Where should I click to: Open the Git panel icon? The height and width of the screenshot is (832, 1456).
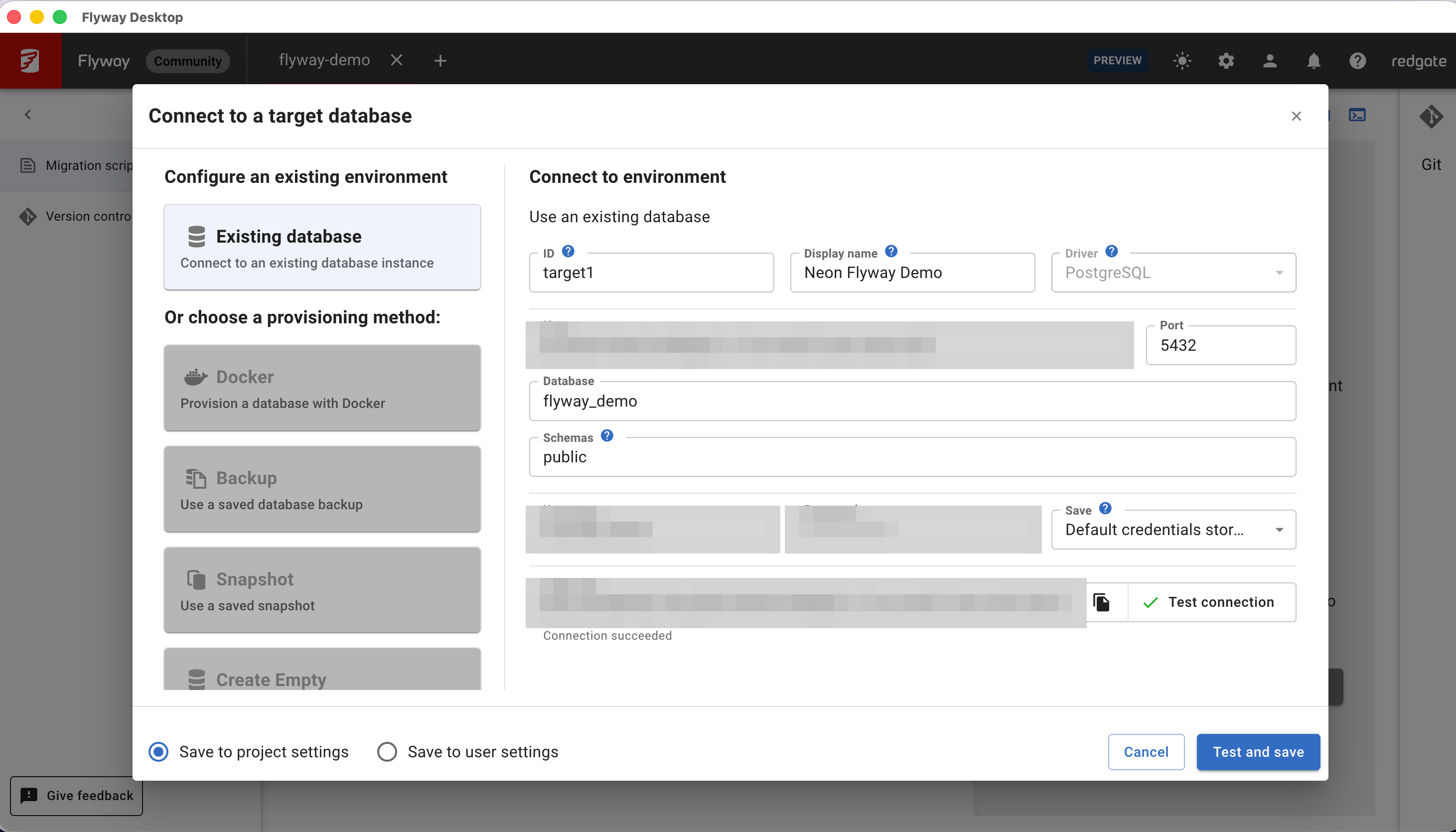tap(1431, 117)
